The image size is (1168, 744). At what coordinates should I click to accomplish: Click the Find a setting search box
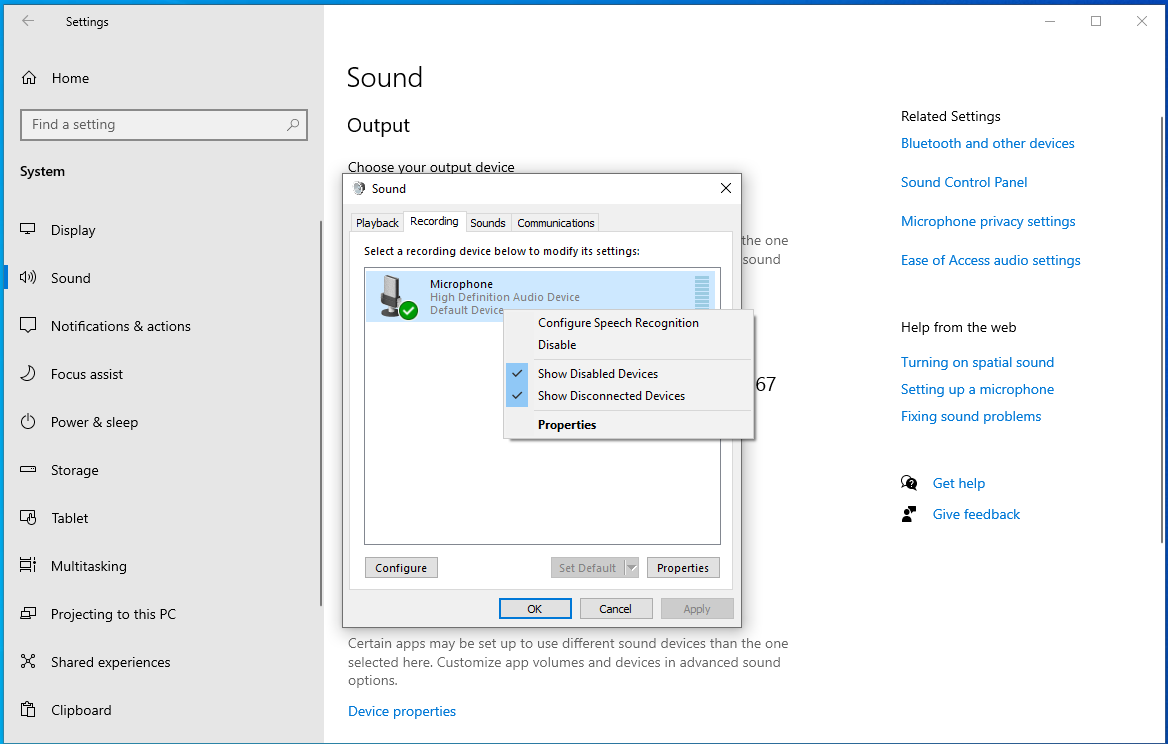164,124
